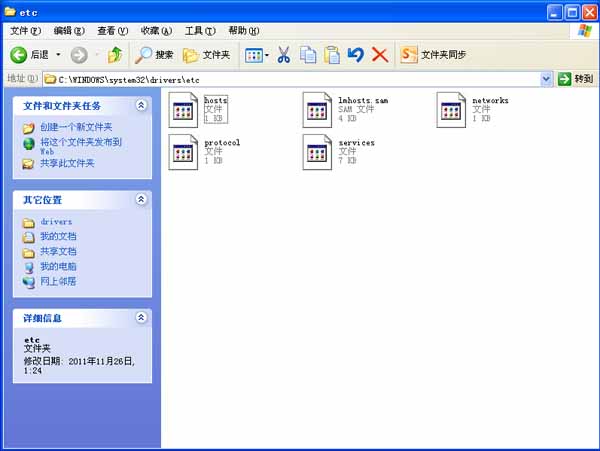600x451 pixels.
Task: Select the networks file icon
Action: coord(451,110)
